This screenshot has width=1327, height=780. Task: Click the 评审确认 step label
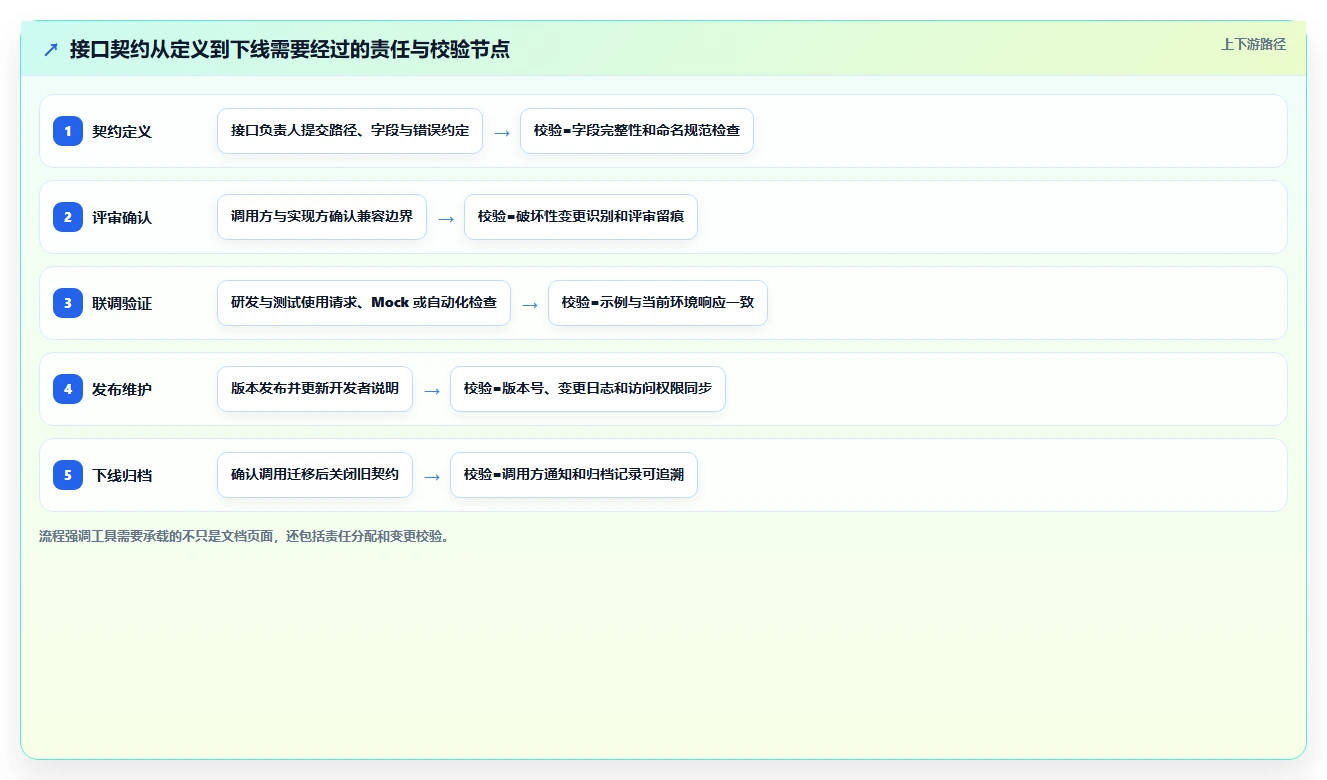tap(122, 217)
